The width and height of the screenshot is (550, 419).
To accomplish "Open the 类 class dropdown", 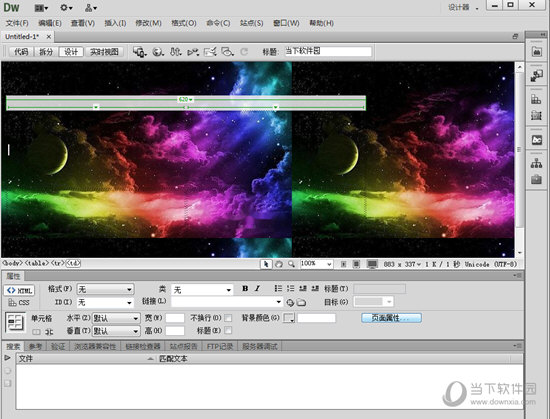I will 202,290.
